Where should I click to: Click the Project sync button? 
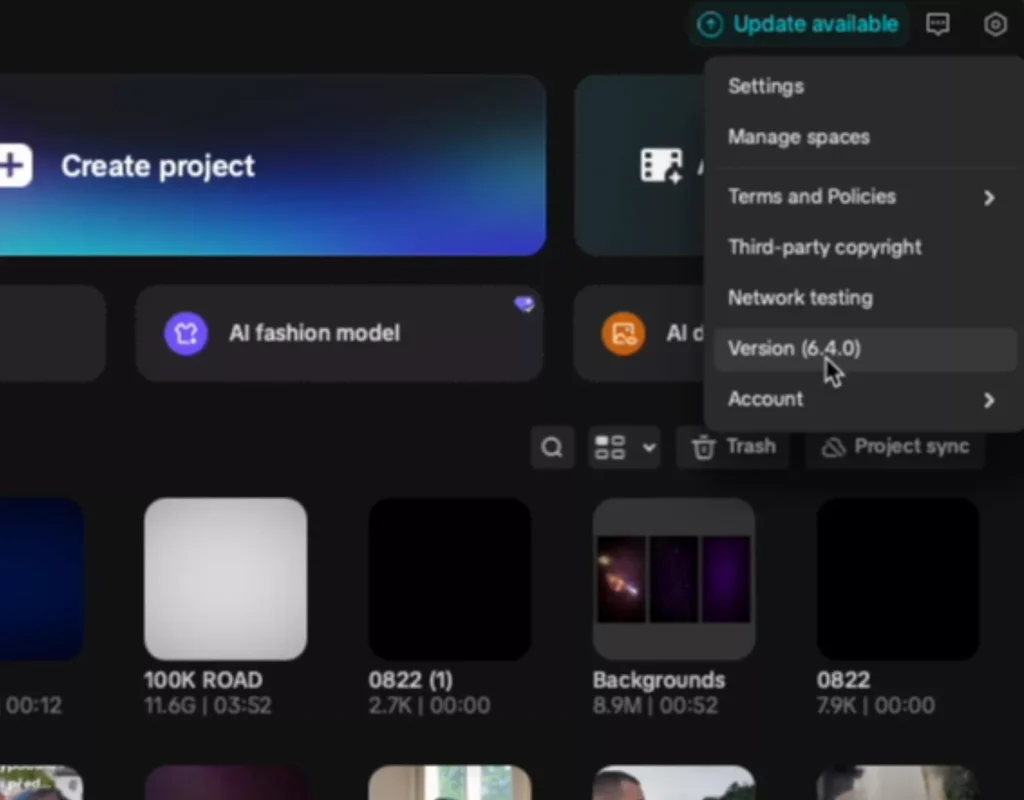[x=895, y=447]
